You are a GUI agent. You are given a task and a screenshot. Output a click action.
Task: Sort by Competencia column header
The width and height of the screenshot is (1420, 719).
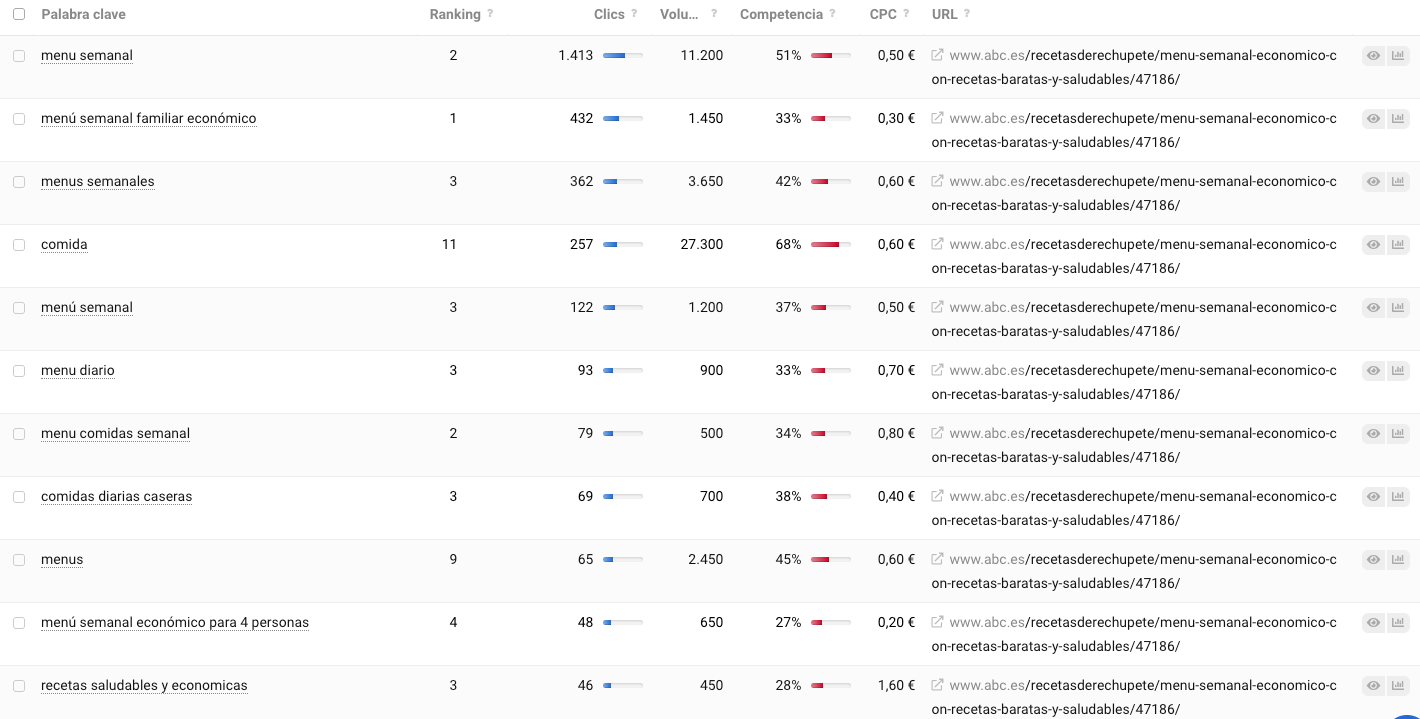tap(781, 15)
